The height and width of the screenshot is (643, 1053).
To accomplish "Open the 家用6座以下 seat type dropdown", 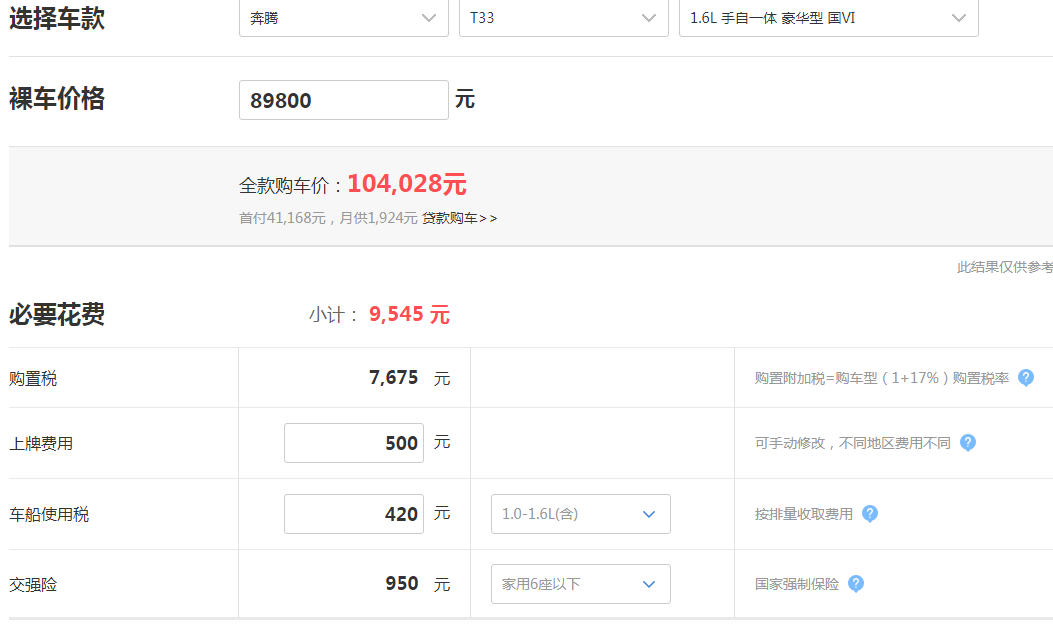I will (580, 584).
